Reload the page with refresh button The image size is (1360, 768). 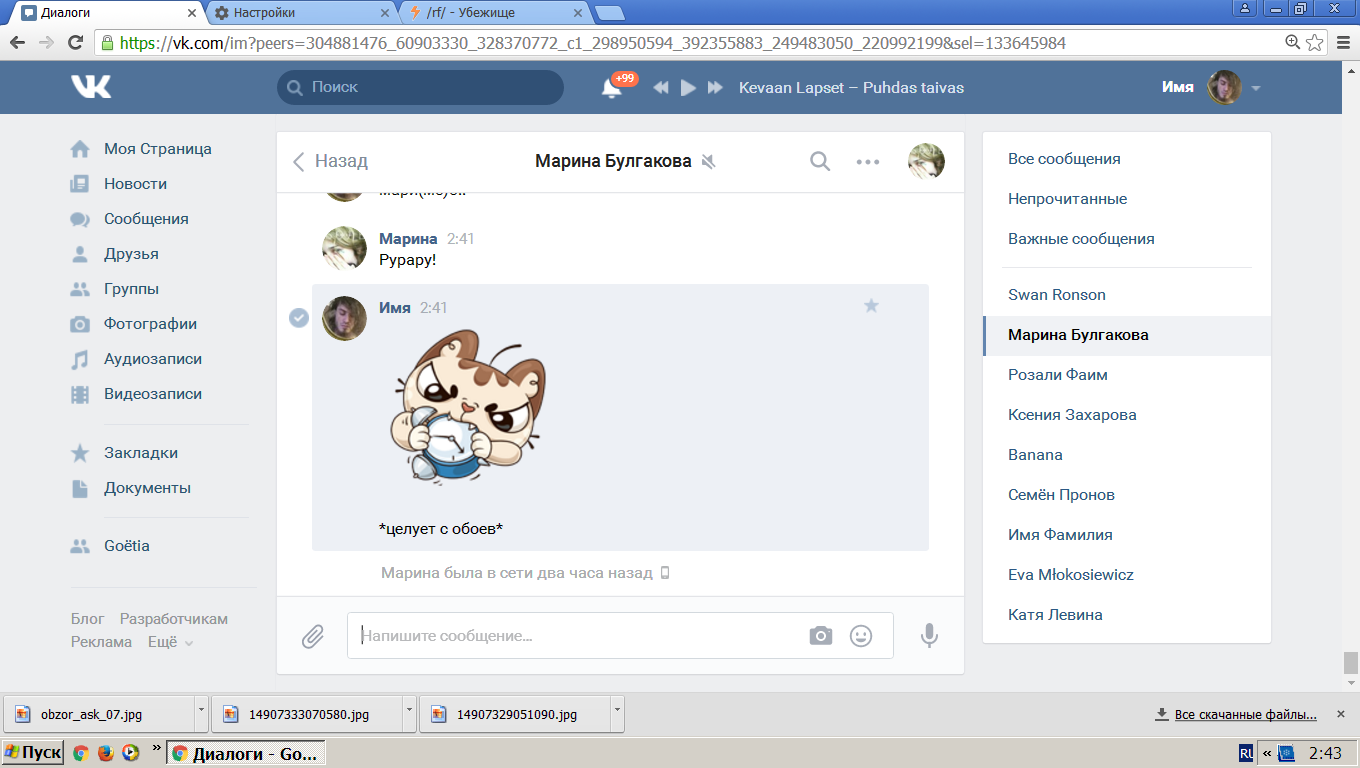[x=75, y=43]
